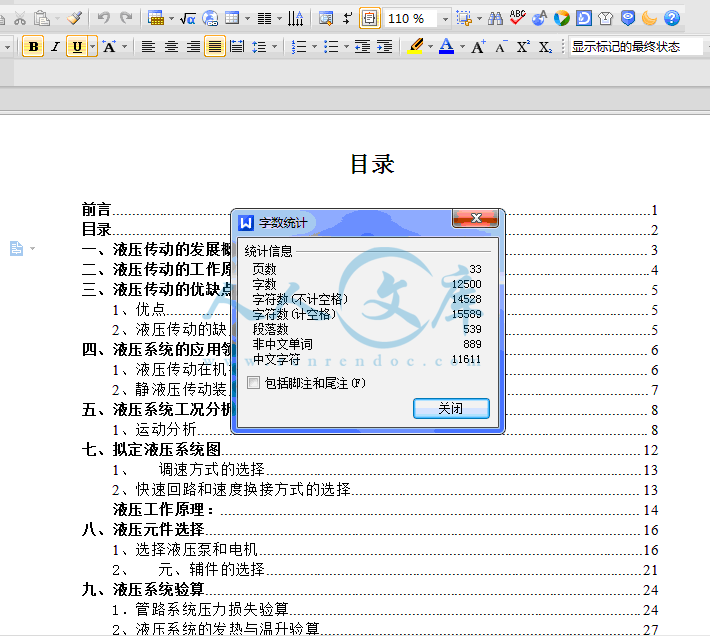Click the columns layout icon
This screenshot has width=710, height=636.
[264, 19]
